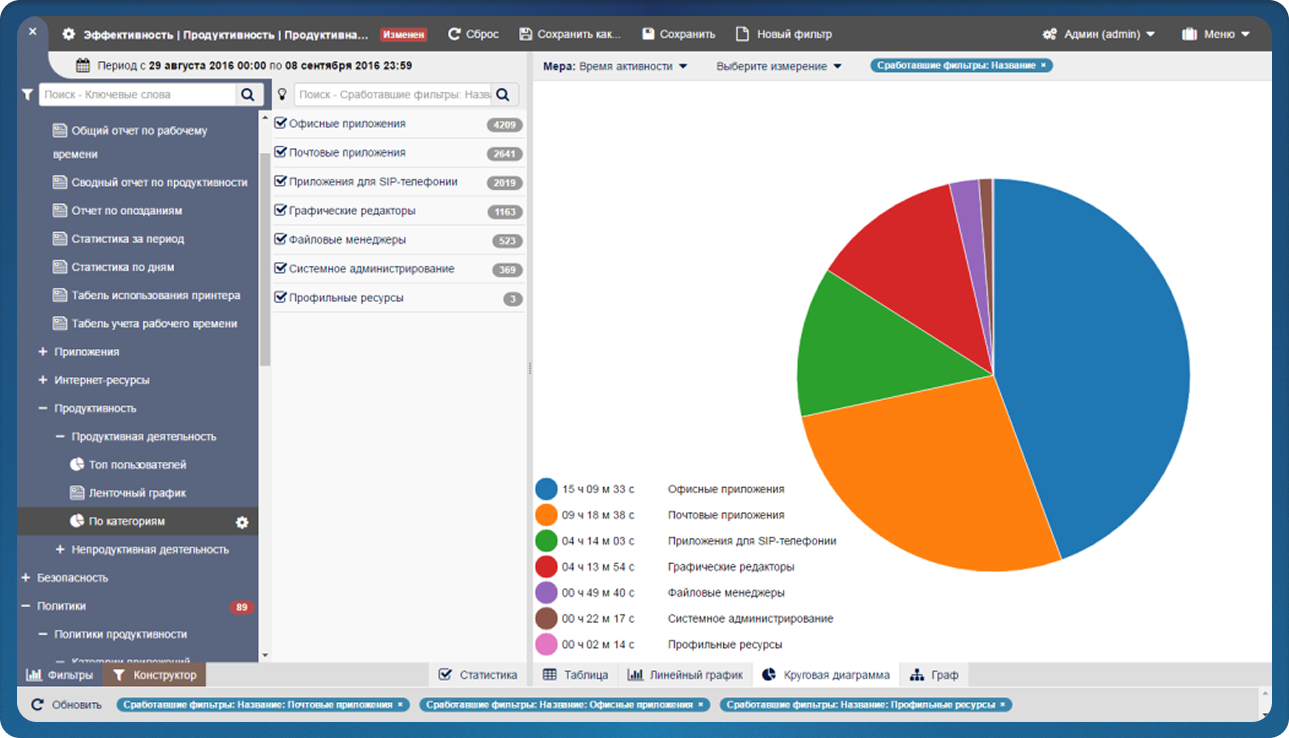1289x738 pixels.
Task: Click the Сохранить button
Action: [x=678, y=34]
